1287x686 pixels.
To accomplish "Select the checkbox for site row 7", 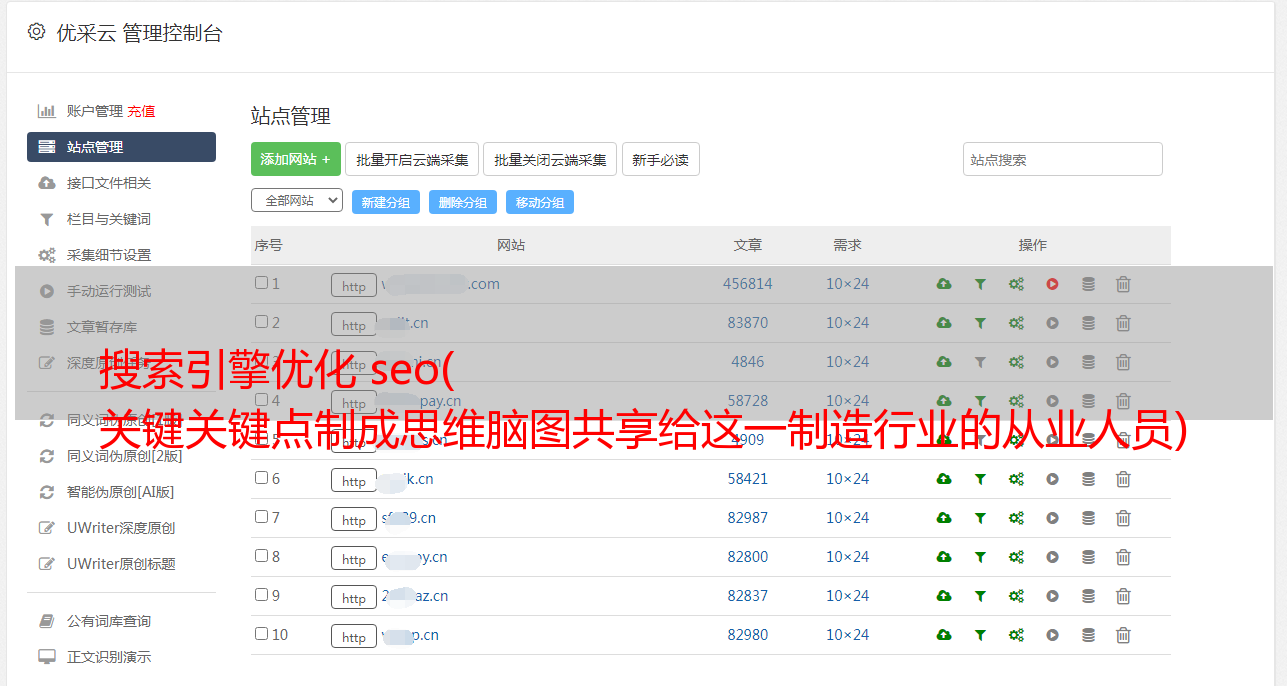I will 261,517.
